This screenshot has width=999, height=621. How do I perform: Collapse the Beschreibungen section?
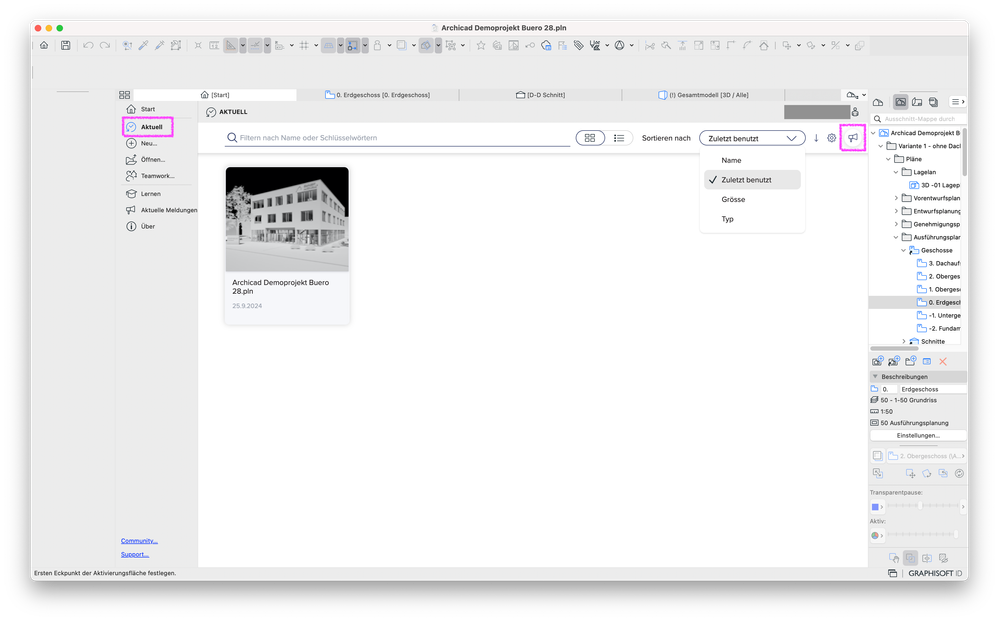[x=875, y=377]
